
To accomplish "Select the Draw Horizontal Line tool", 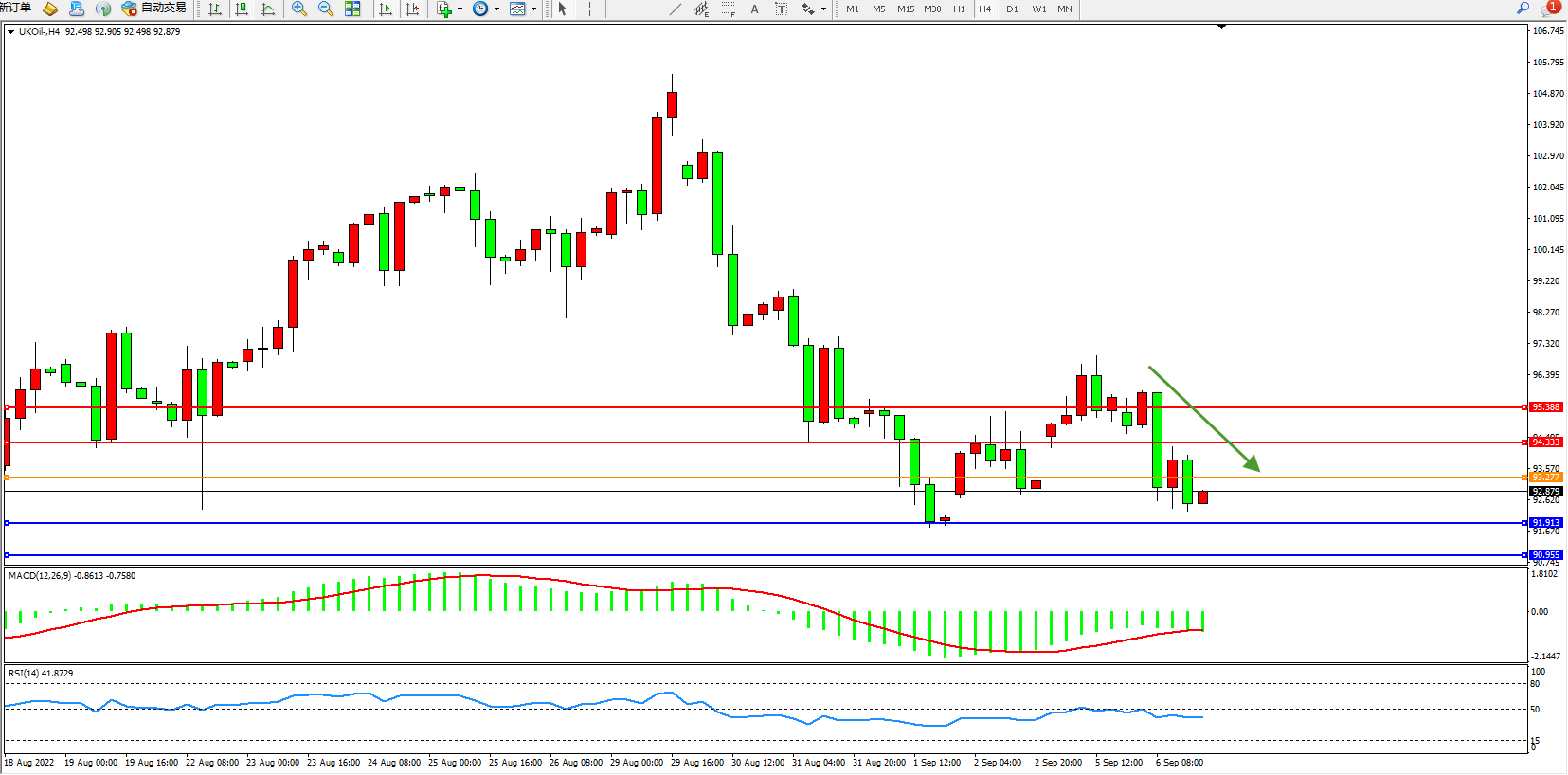I will point(648,9).
